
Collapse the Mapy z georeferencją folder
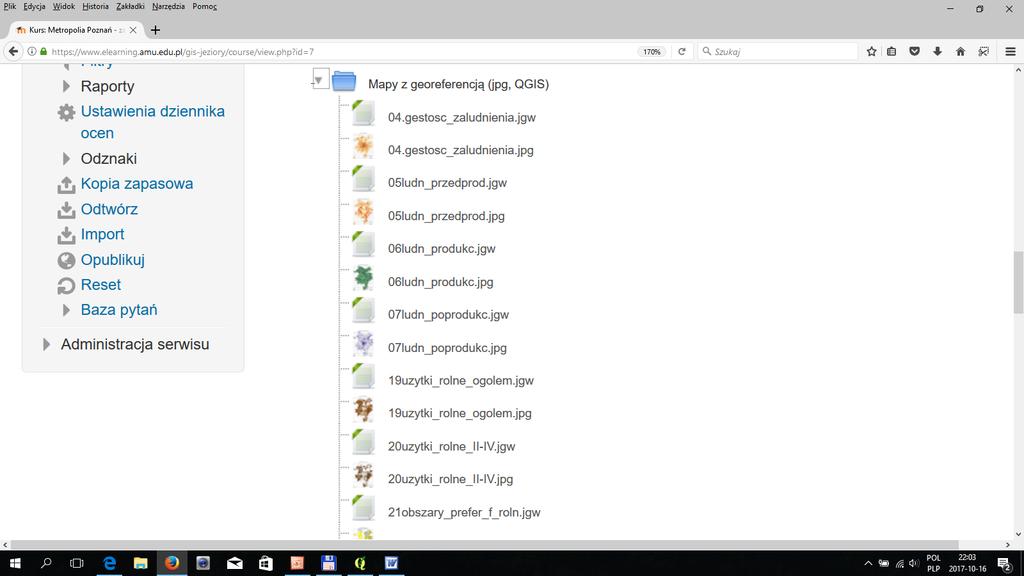[x=319, y=80]
